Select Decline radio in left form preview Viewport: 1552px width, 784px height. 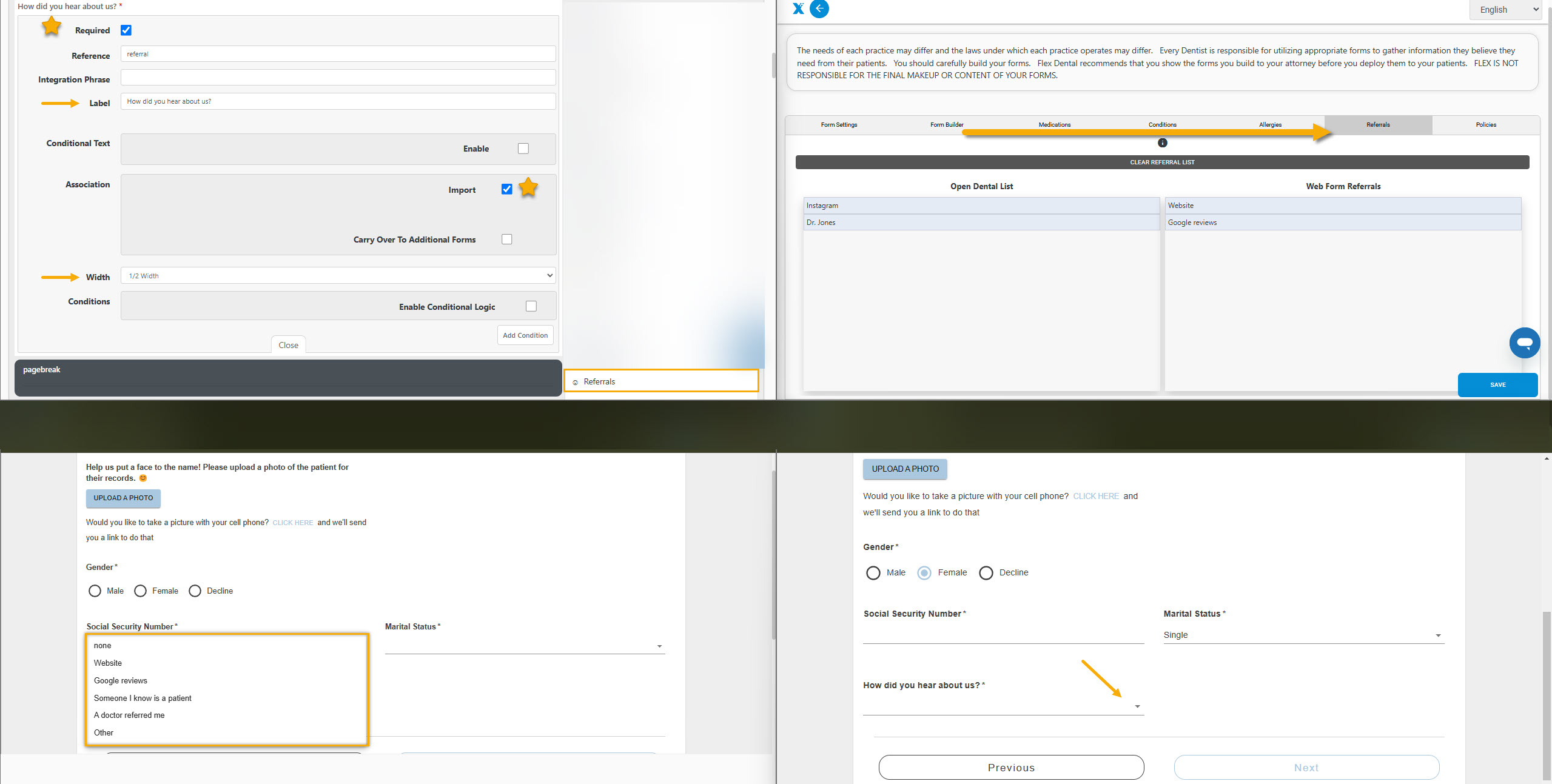[x=195, y=591]
